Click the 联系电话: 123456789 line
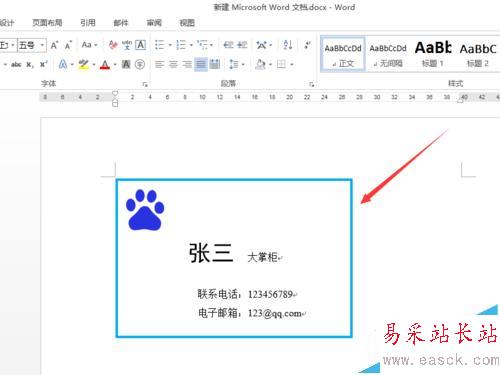Viewport: 500px width, 375px height. coord(245,294)
